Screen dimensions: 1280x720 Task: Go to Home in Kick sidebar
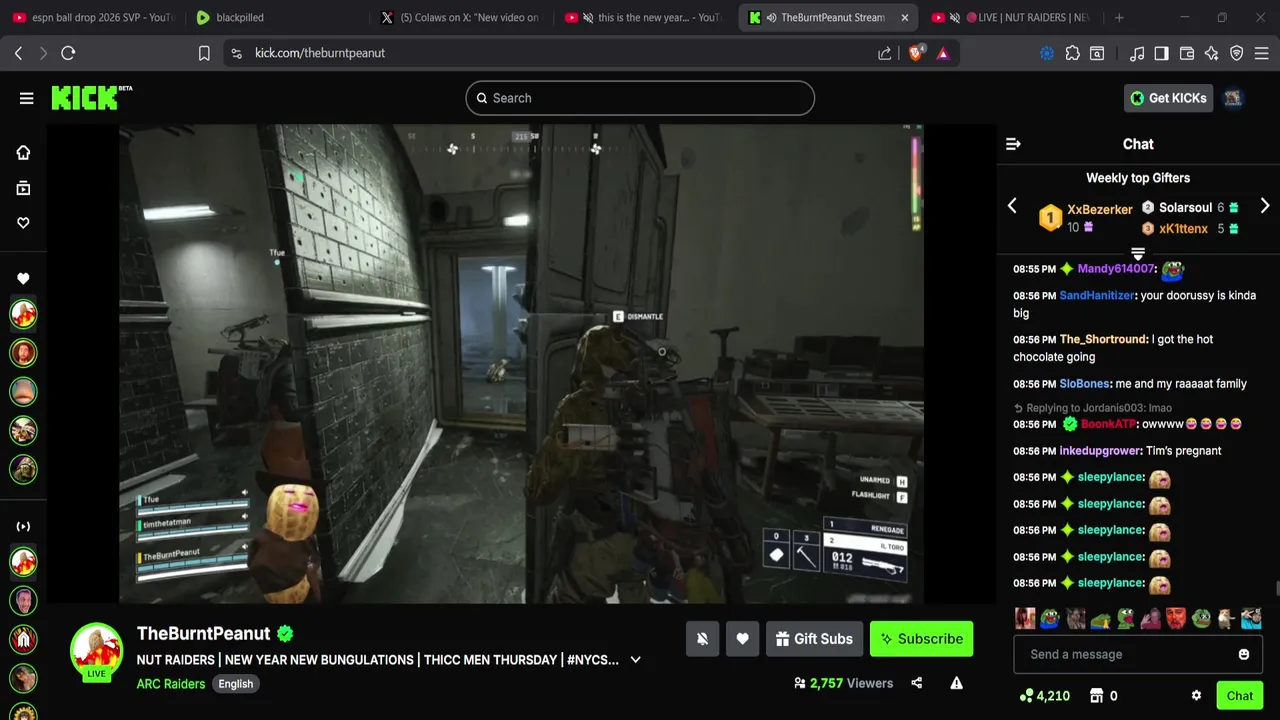click(23, 153)
